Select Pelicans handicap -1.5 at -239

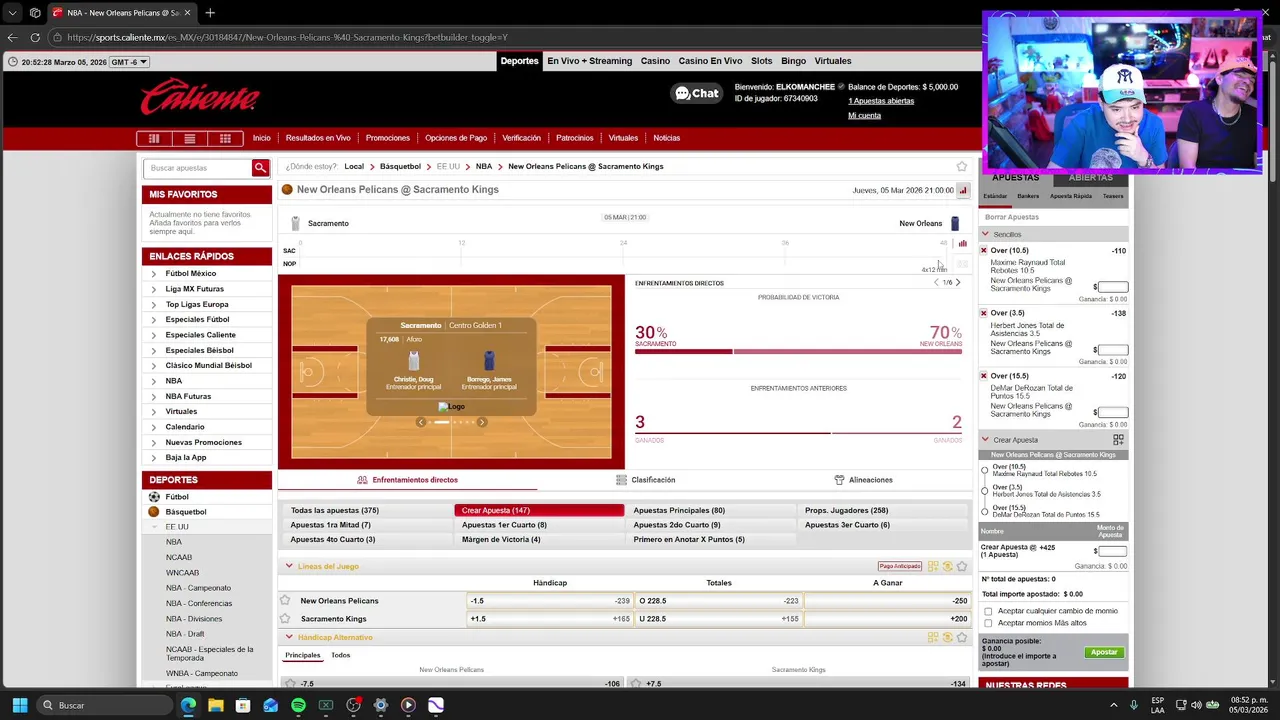click(x=550, y=601)
